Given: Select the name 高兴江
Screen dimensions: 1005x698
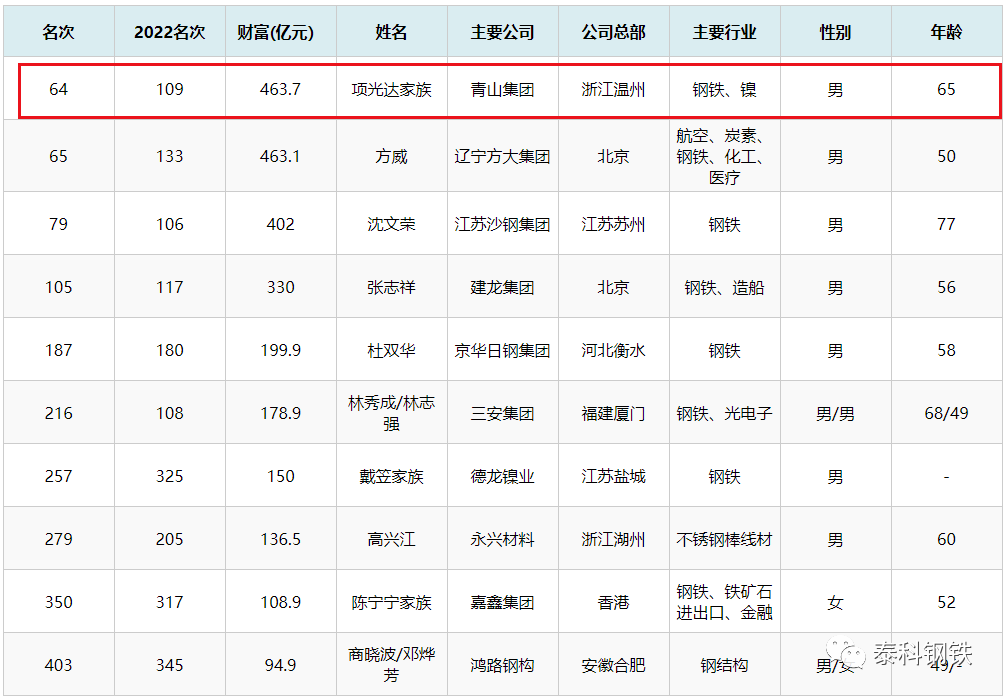Looking at the screenshot, I should [392, 539].
